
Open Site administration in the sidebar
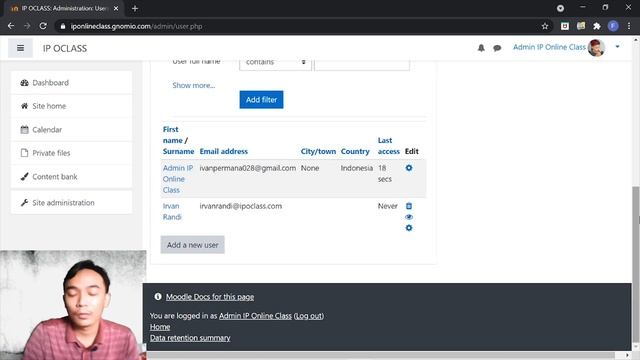[x=71, y=202]
